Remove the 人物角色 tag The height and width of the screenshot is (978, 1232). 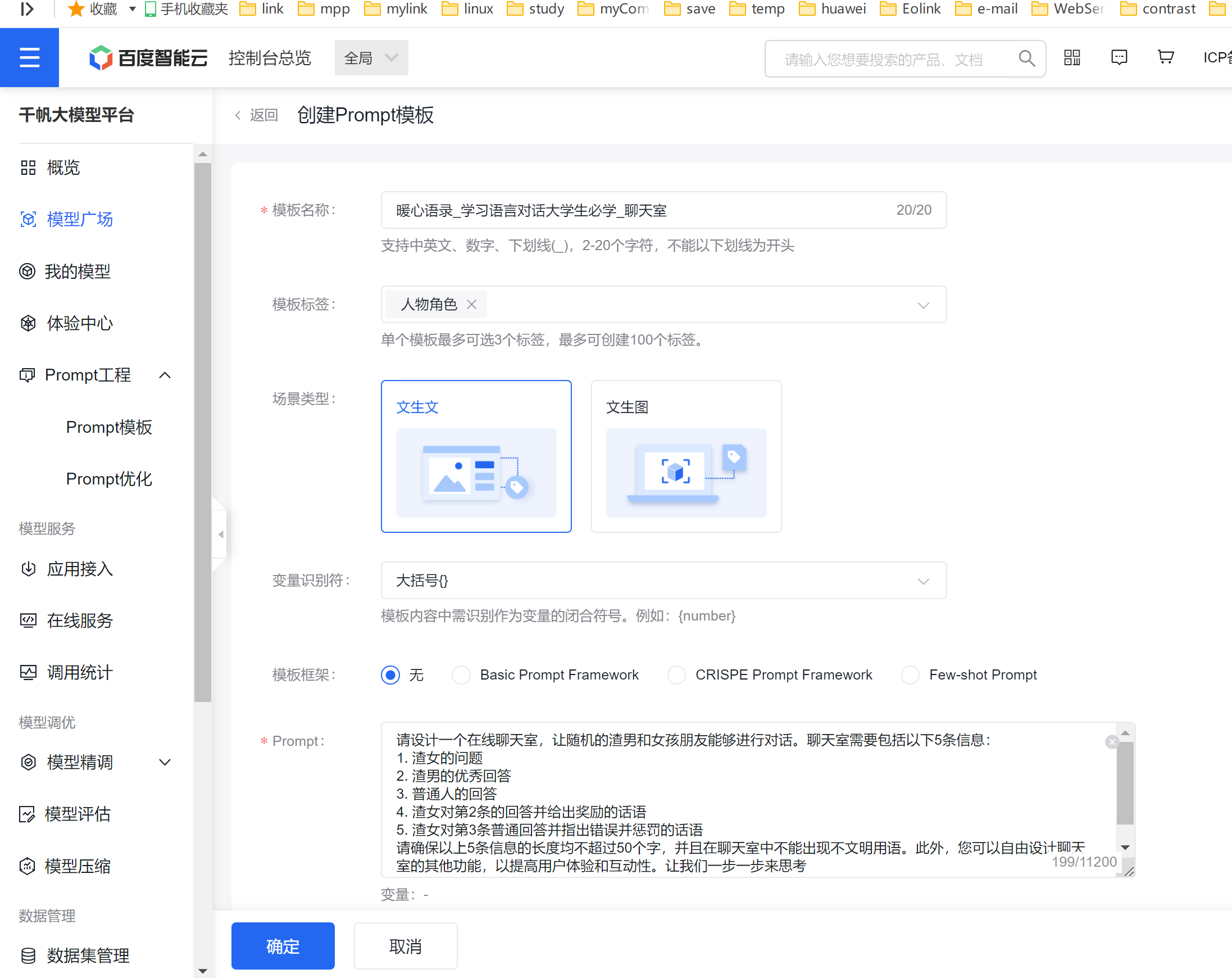coord(471,305)
